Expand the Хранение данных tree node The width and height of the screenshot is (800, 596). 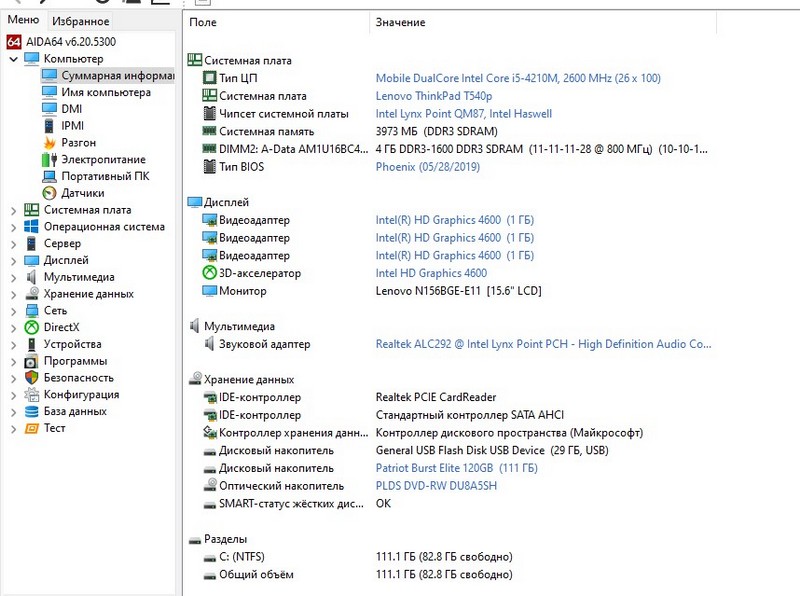(13, 294)
